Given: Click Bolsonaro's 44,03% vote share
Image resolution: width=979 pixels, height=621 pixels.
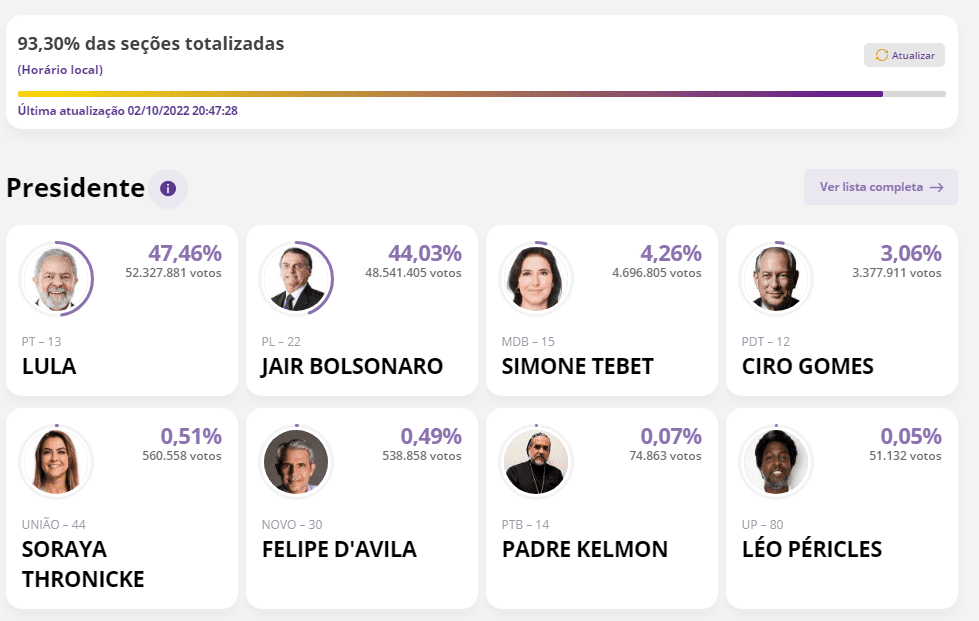Looking at the screenshot, I should point(425,254).
